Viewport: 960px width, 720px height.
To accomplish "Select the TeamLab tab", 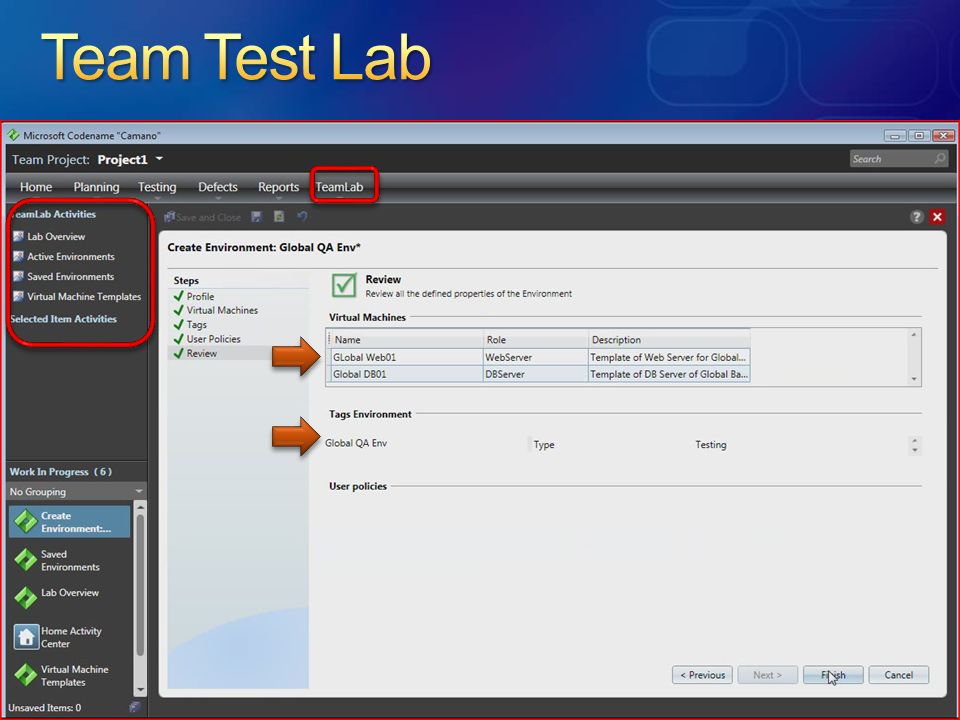I will click(339, 187).
